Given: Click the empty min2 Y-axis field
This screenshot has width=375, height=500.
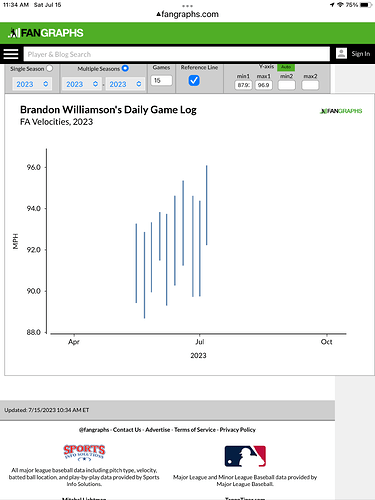Looking at the screenshot, I should click(x=287, y=85).
